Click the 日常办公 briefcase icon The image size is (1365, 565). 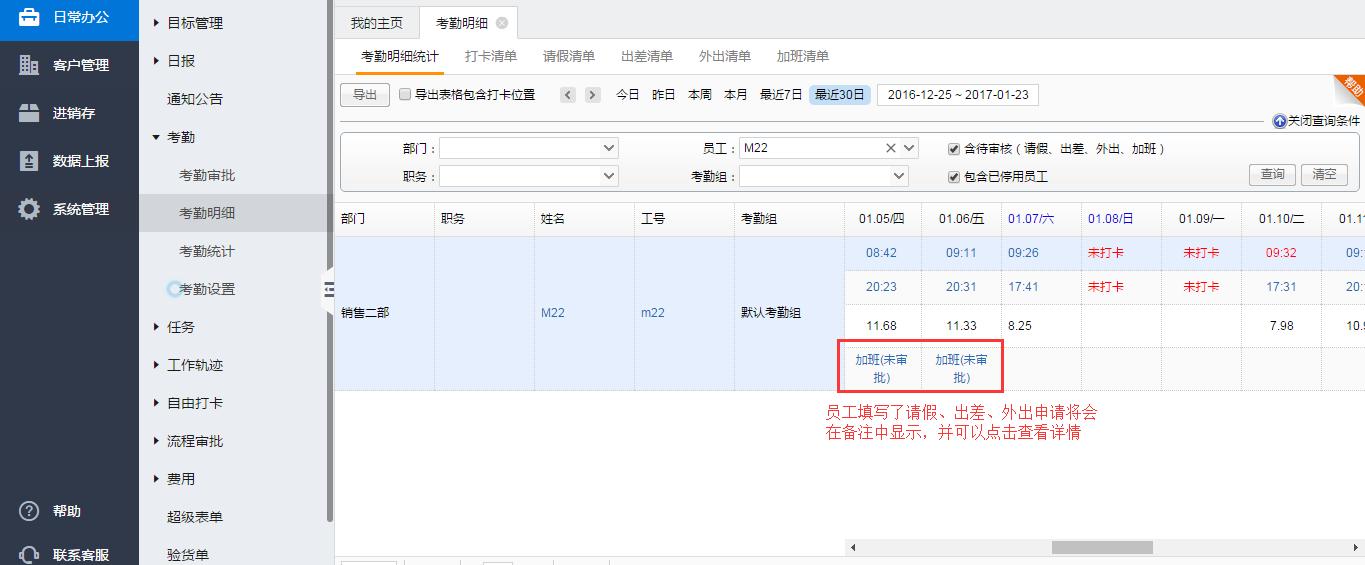tap(29, 17)
